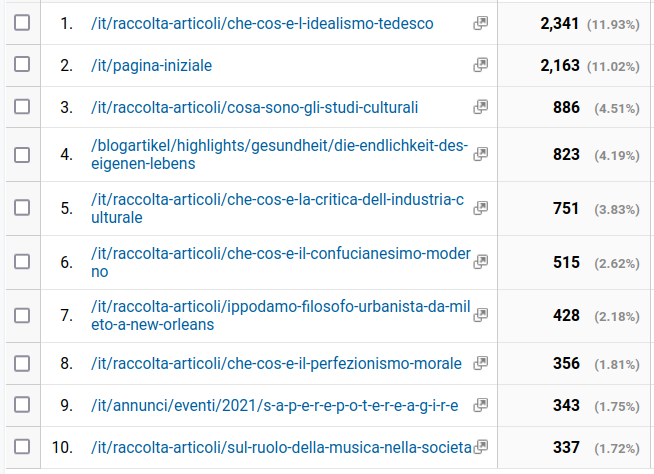The height and width of the screenshot is (474, 654).
Task: Open the che-cos-e-l-idealismo-tedesco page link
Action: tap(262, 24)
